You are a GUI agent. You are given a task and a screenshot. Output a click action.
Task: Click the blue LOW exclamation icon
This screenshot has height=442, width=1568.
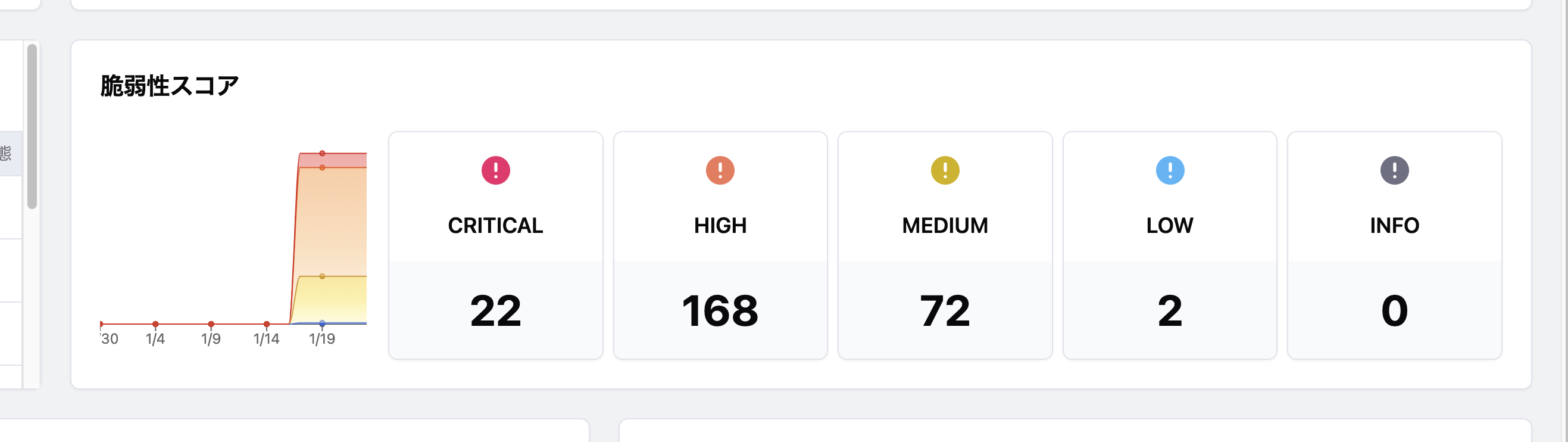point(1169,170)
